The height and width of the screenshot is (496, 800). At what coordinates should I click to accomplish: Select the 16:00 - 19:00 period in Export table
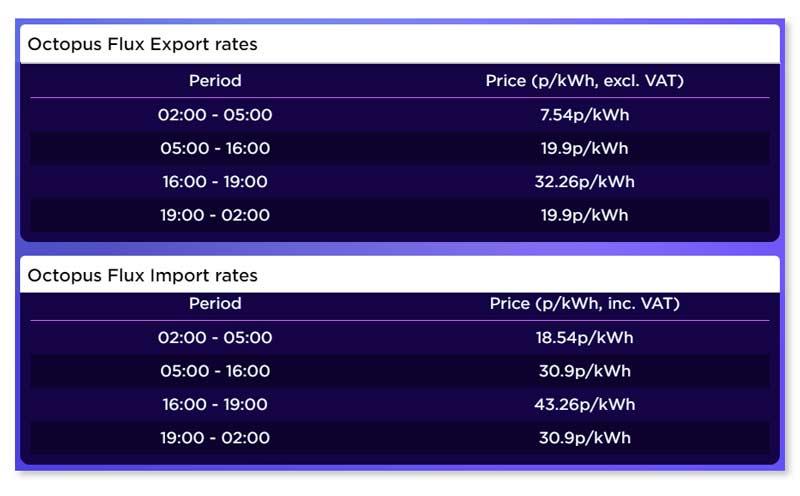(x=215, y=182)
